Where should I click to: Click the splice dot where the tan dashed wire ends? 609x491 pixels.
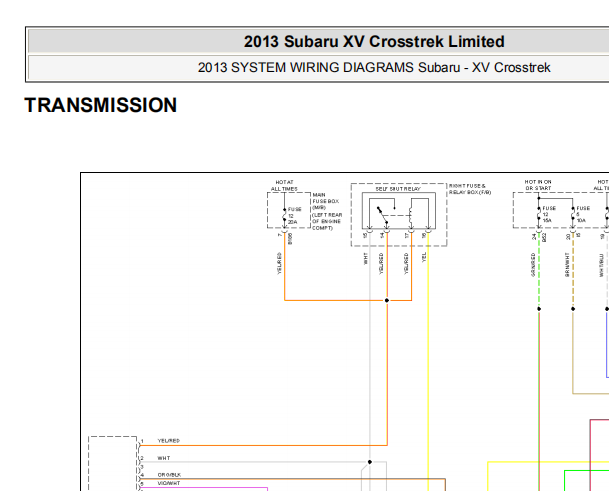tap(573, 309)
